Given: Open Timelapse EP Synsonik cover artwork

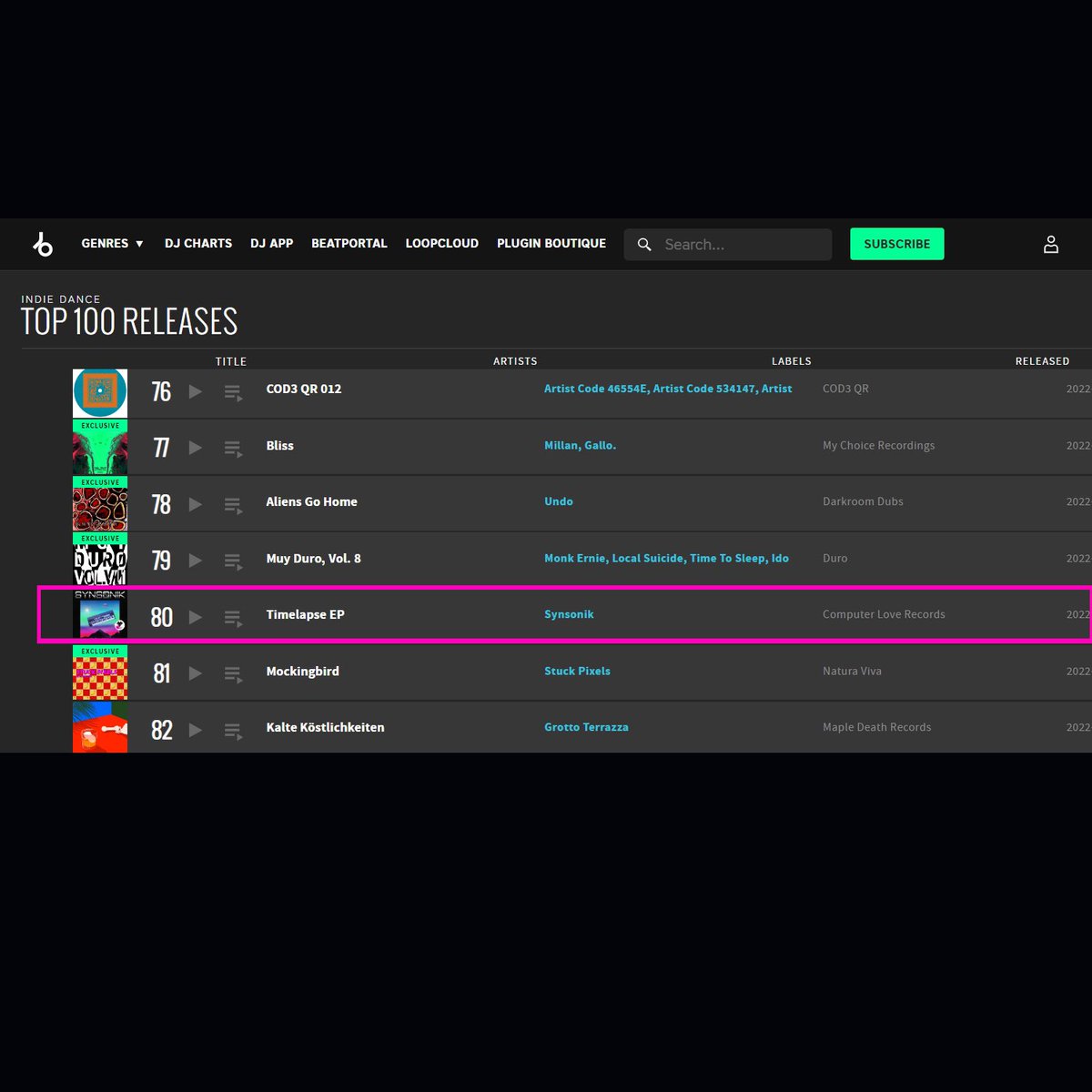Looking at the screenshot, I should 100,614.
